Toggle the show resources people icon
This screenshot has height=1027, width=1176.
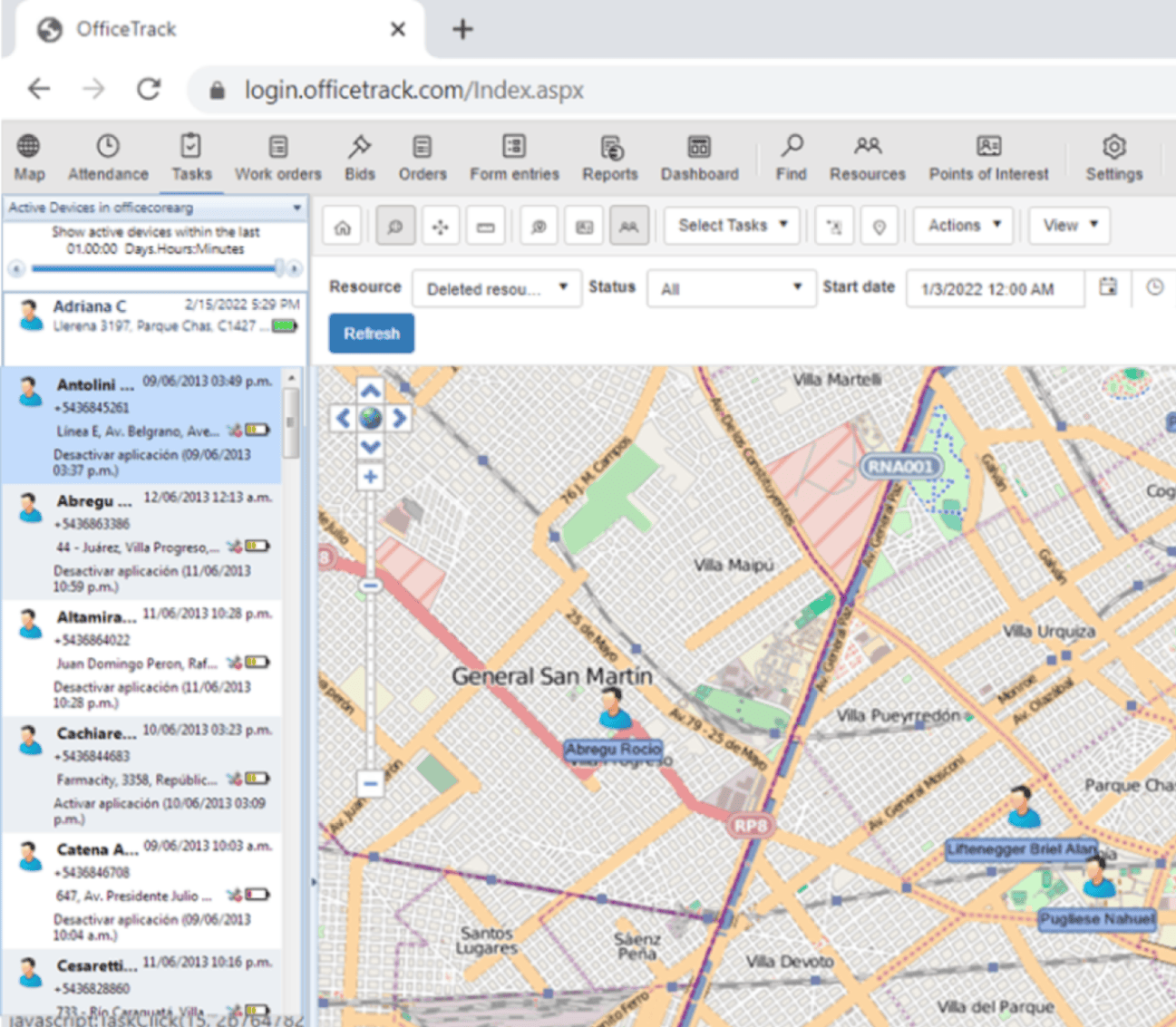(x=628, y=227)
